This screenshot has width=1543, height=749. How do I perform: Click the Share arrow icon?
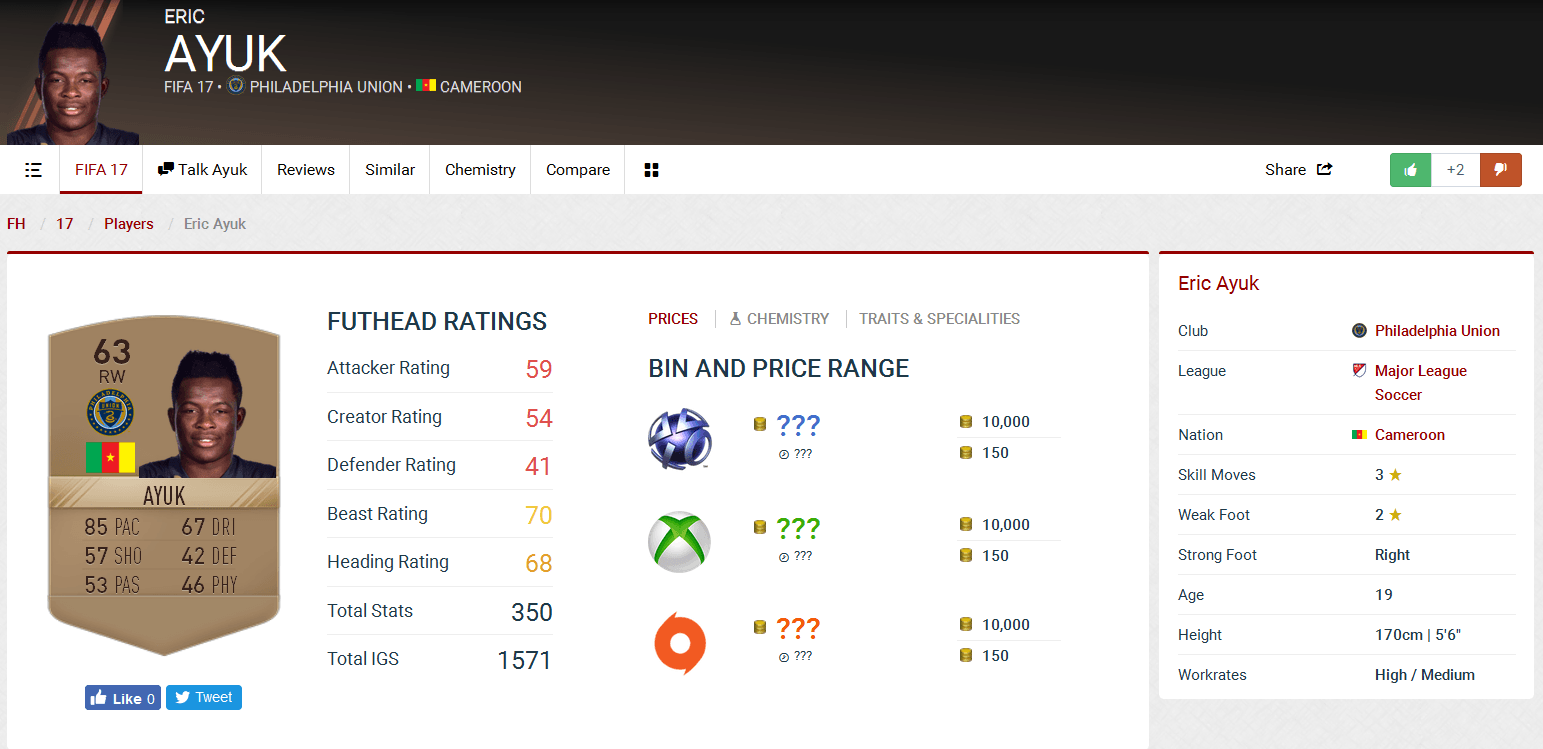click(1324, 170)
